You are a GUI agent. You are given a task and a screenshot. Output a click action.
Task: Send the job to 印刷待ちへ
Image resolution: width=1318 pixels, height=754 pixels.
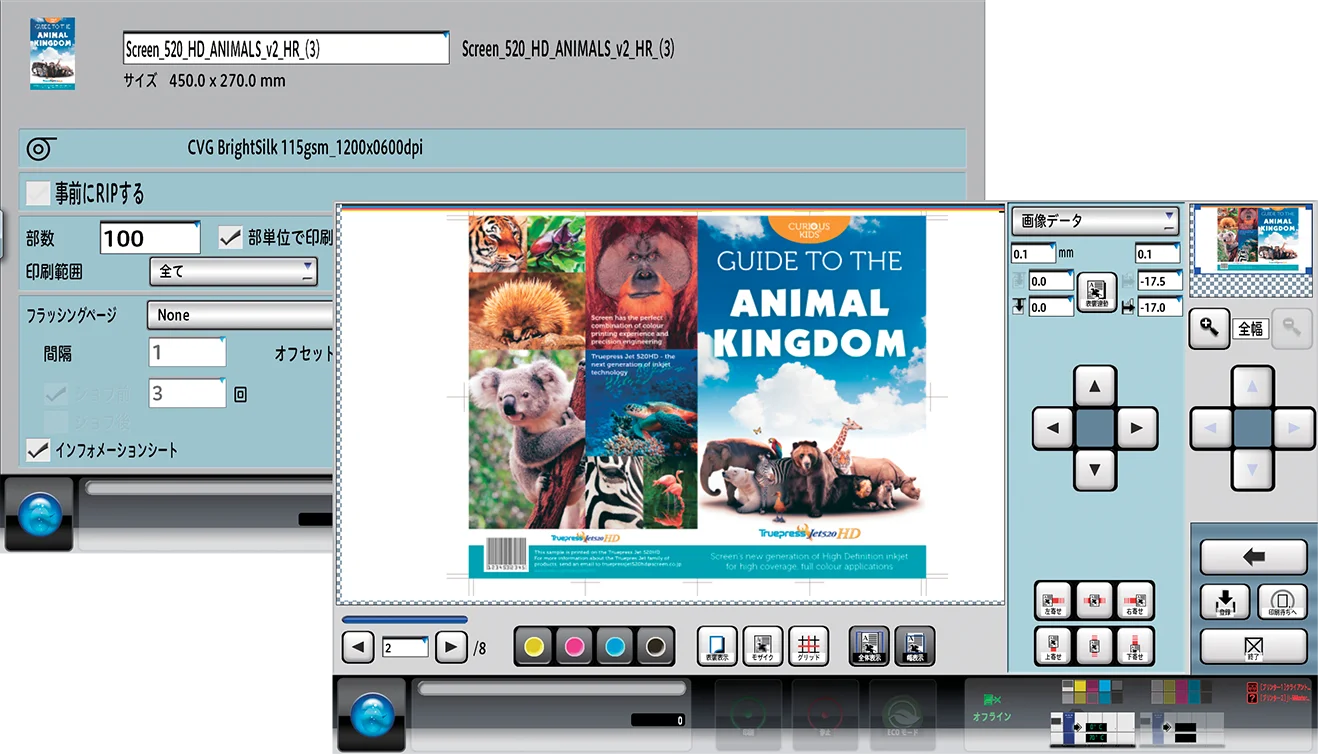1282,602
